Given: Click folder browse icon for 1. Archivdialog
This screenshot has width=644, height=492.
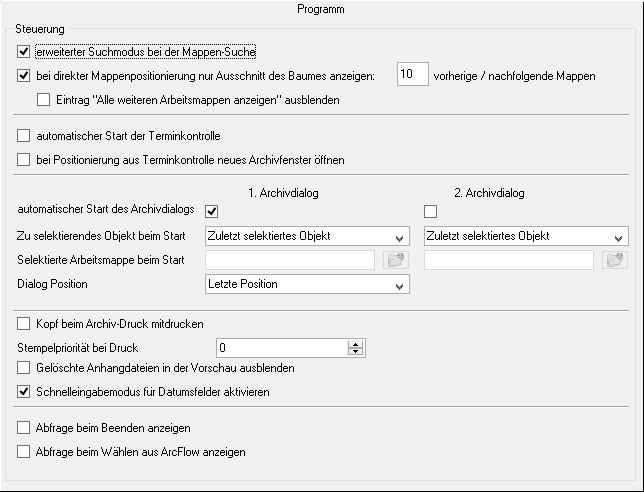Looking at the screenshot, I should pos(396,260).
